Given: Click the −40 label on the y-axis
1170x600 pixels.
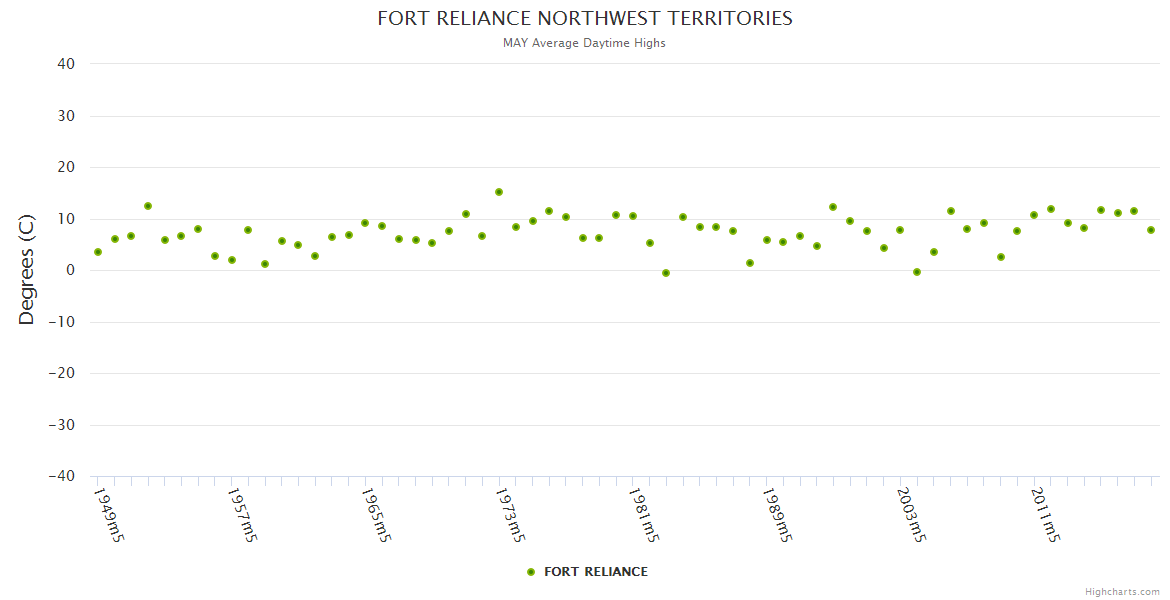Looking at the screenshot, I should click(x=62, y=477).
